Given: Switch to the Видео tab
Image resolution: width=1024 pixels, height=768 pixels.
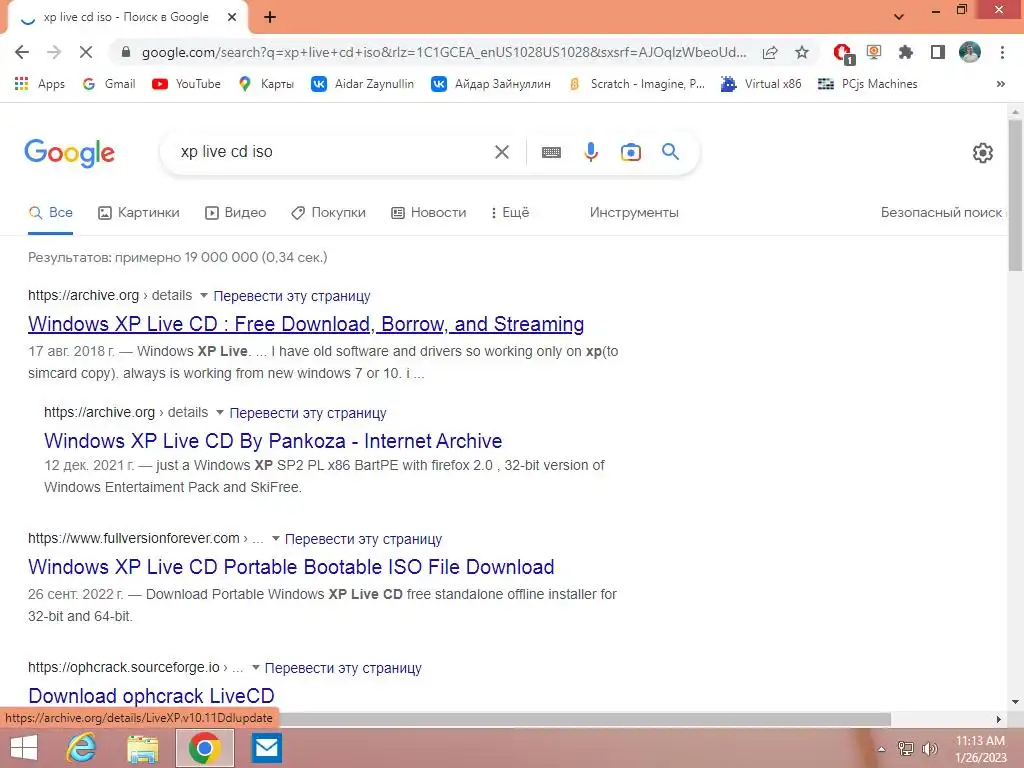Looking at the screenshot, I should click(x=236, y=212).
